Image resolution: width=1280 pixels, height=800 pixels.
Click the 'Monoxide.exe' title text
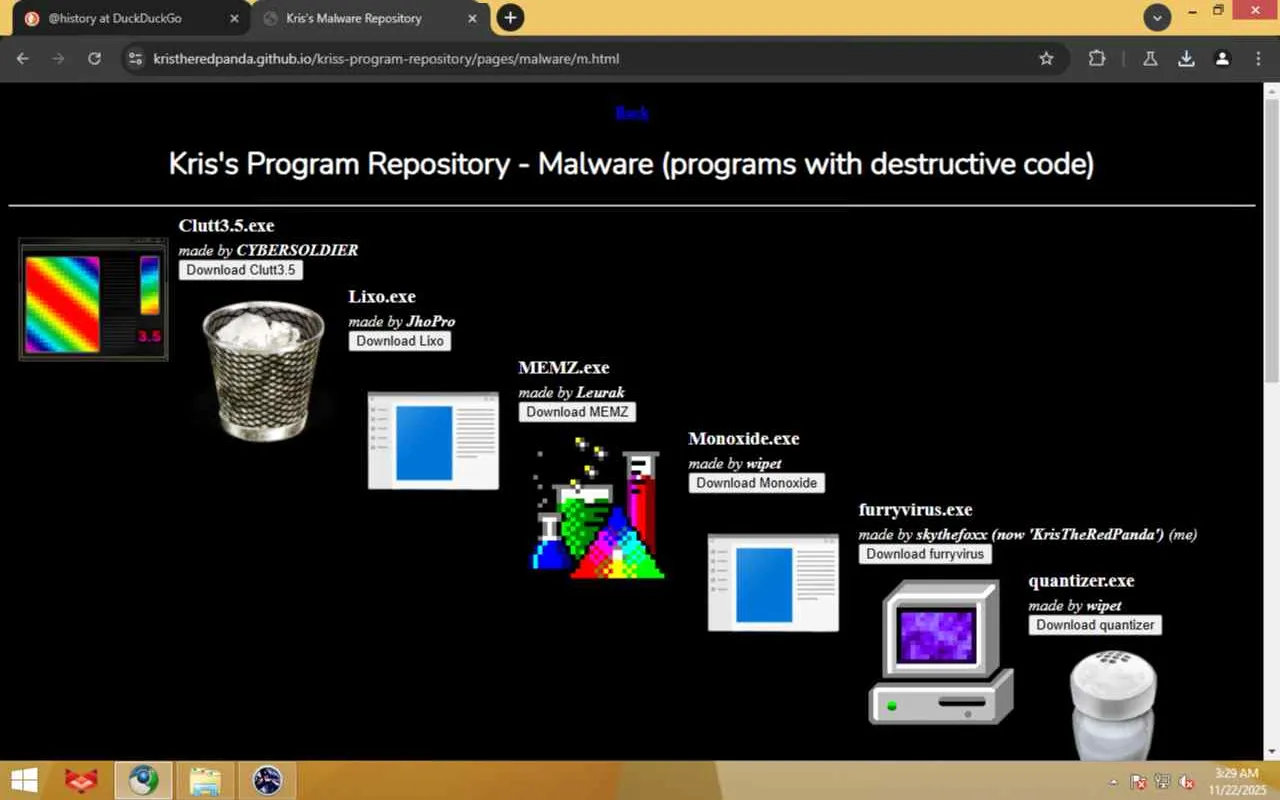[744, 439]
